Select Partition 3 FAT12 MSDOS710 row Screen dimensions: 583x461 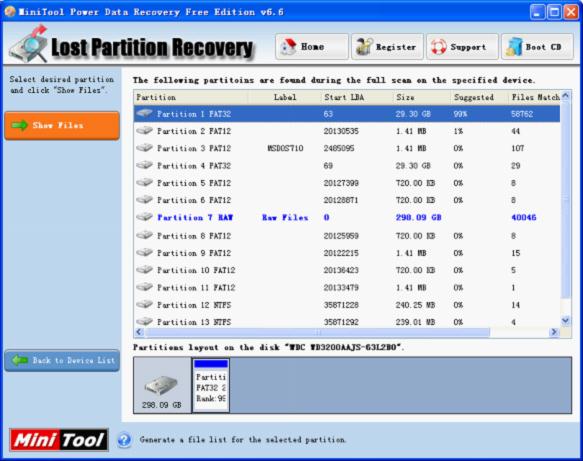(x=347, y=148)
